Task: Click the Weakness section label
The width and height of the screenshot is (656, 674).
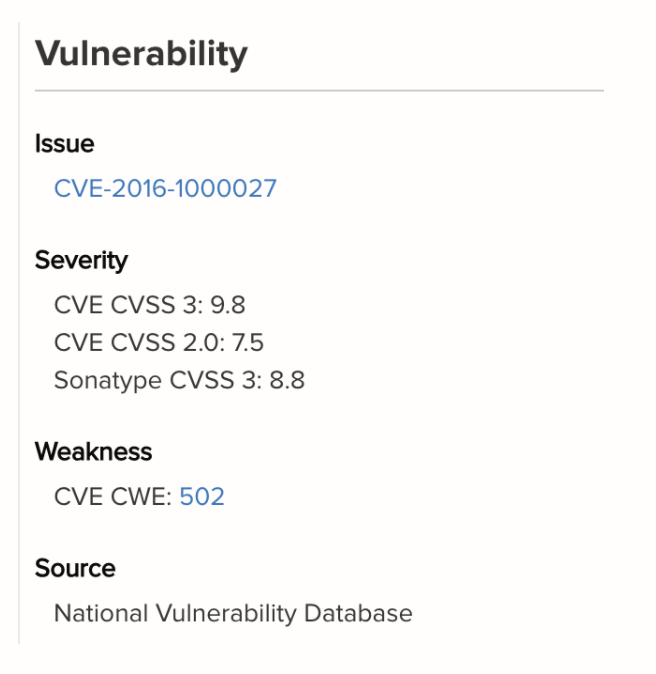Action: [x=93, y=452]
